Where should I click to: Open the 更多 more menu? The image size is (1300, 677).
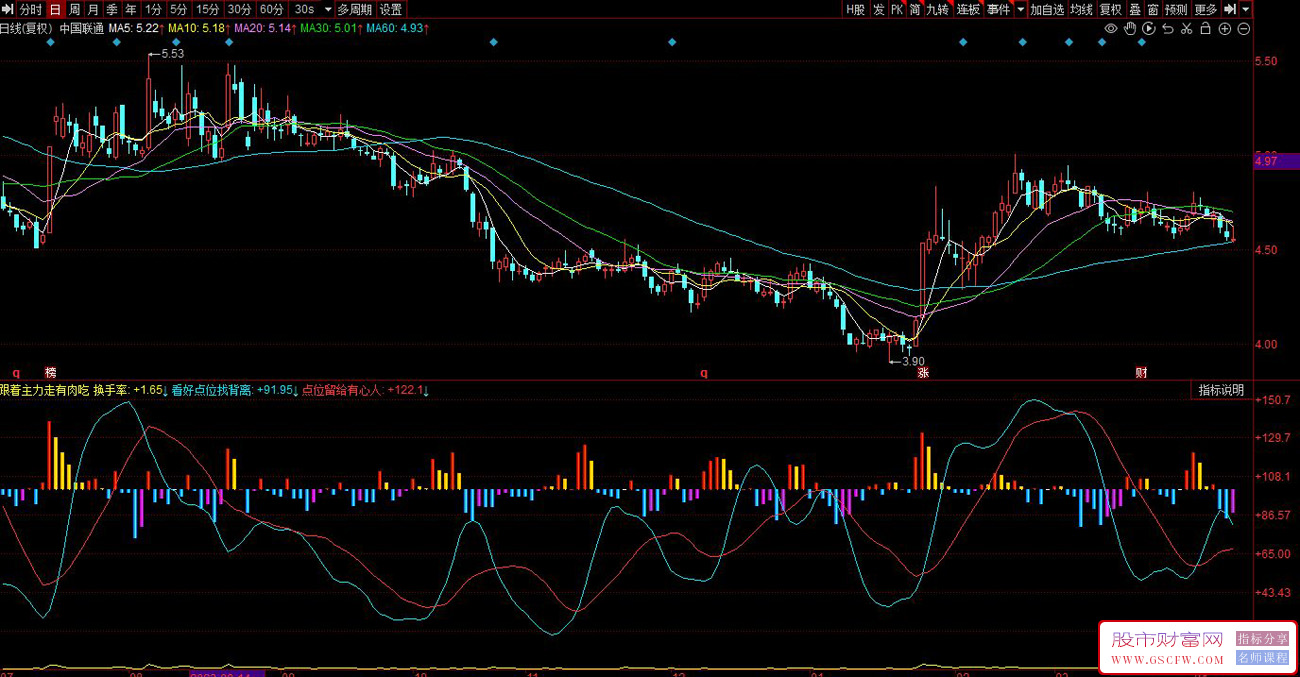point(1206,9)
